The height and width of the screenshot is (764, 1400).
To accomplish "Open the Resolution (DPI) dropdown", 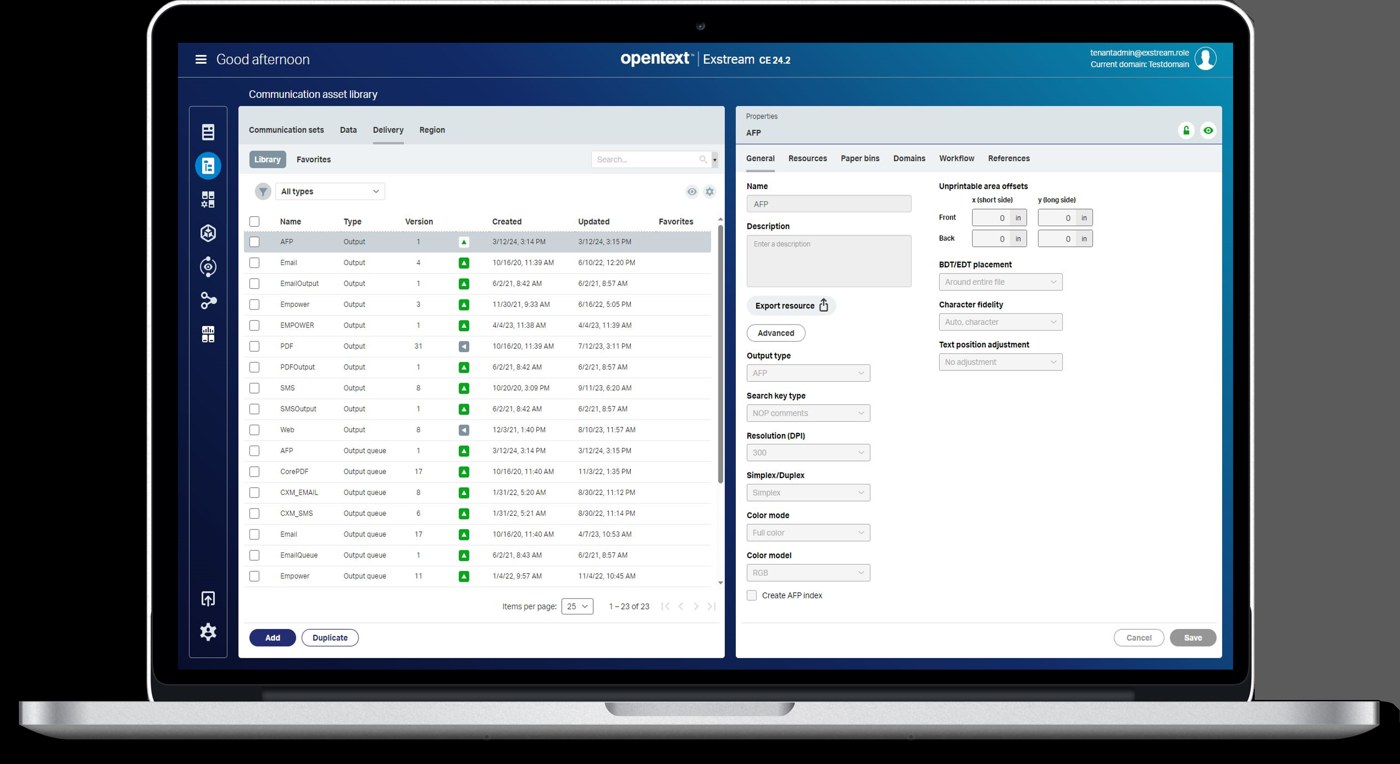I will 808,453.
